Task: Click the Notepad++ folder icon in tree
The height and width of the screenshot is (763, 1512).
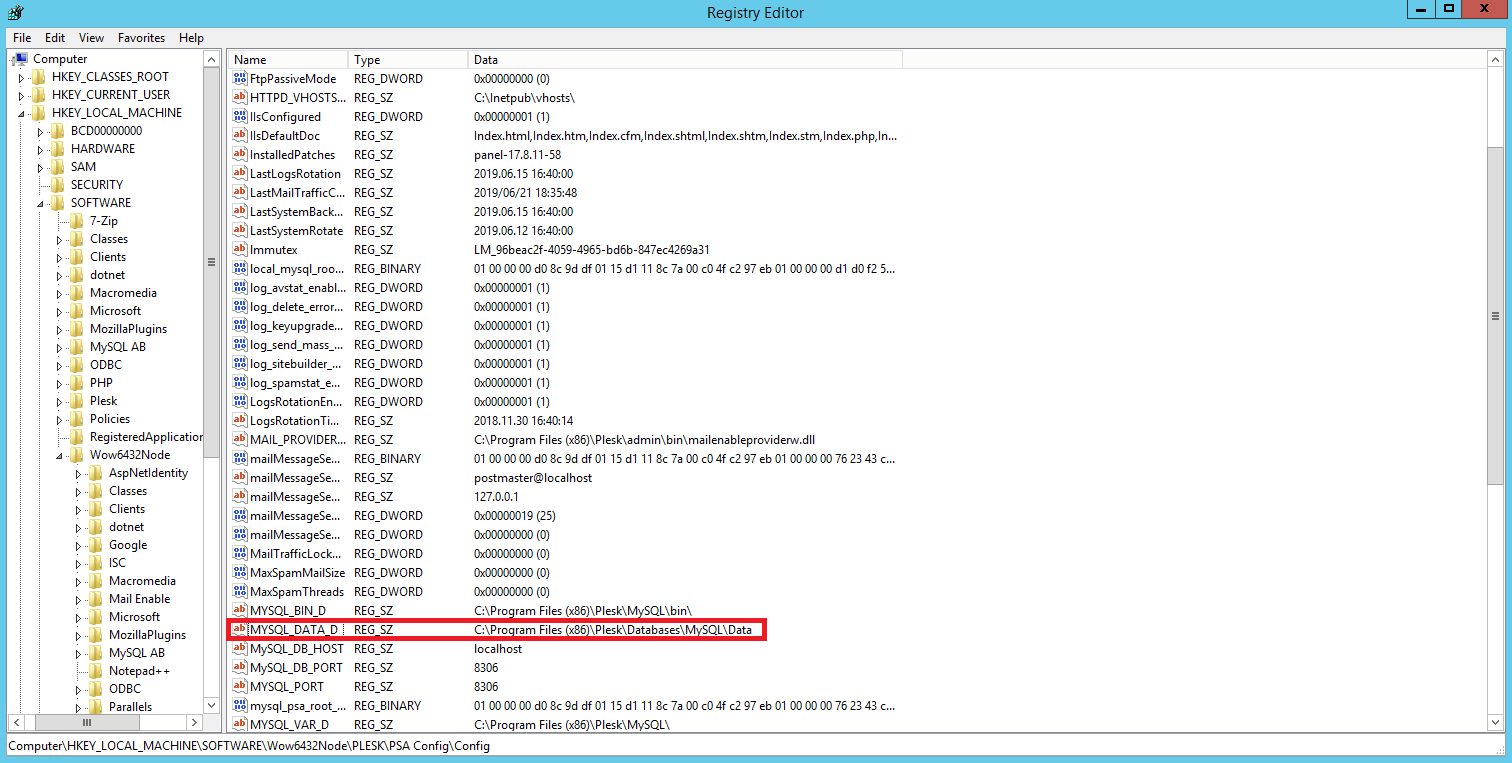Action: click(x=96, y=671)
